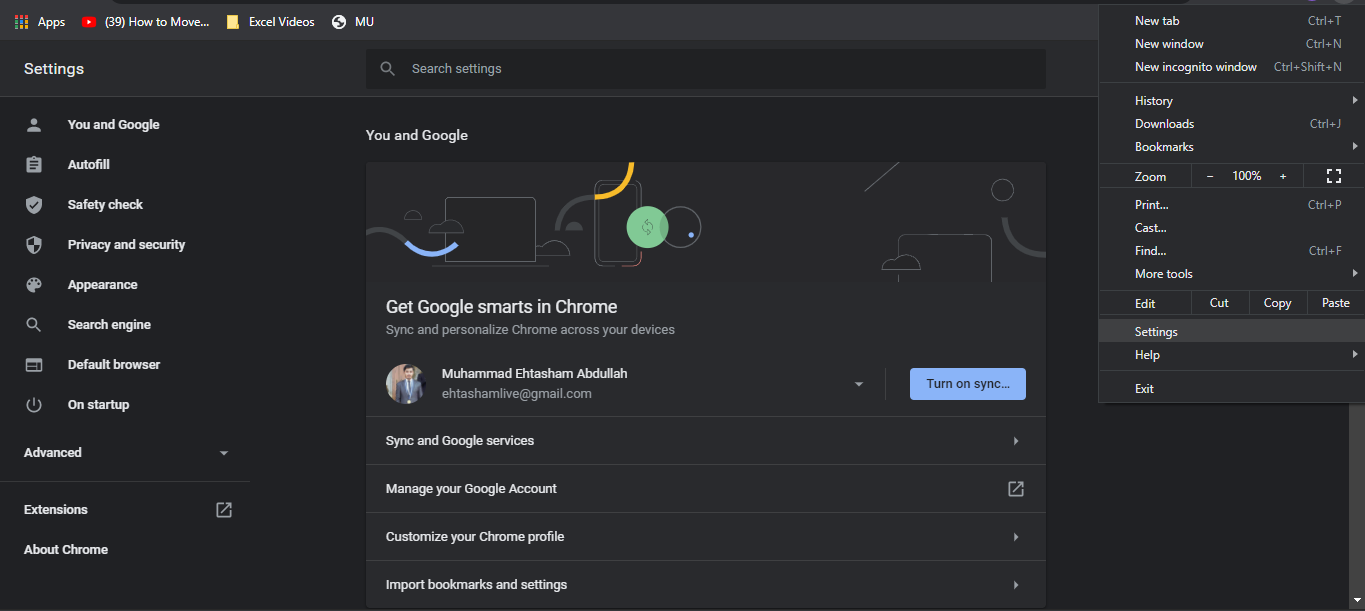Open the History submenu
The height and width of the screenshot is (611, 1365).
click(x=1153, y=101)
